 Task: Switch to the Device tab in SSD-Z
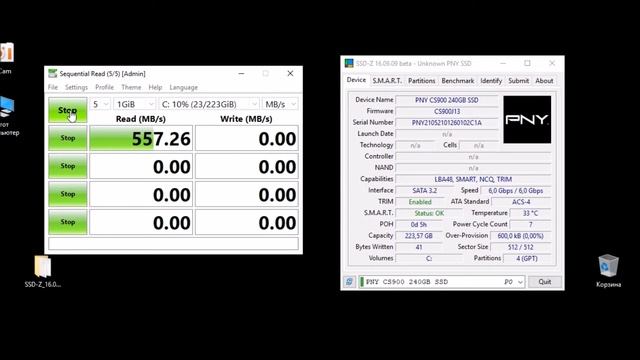click(356, 80)
